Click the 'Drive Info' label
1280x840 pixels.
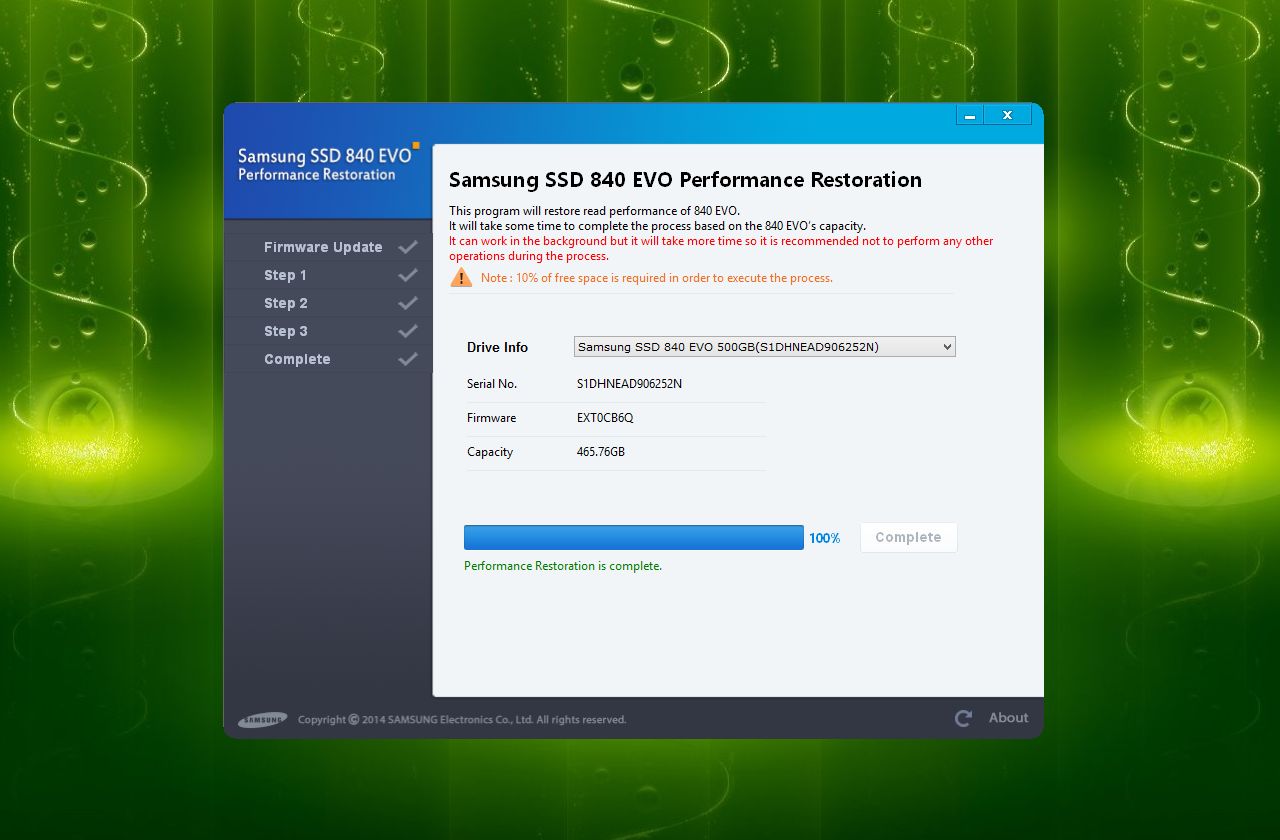497,347
